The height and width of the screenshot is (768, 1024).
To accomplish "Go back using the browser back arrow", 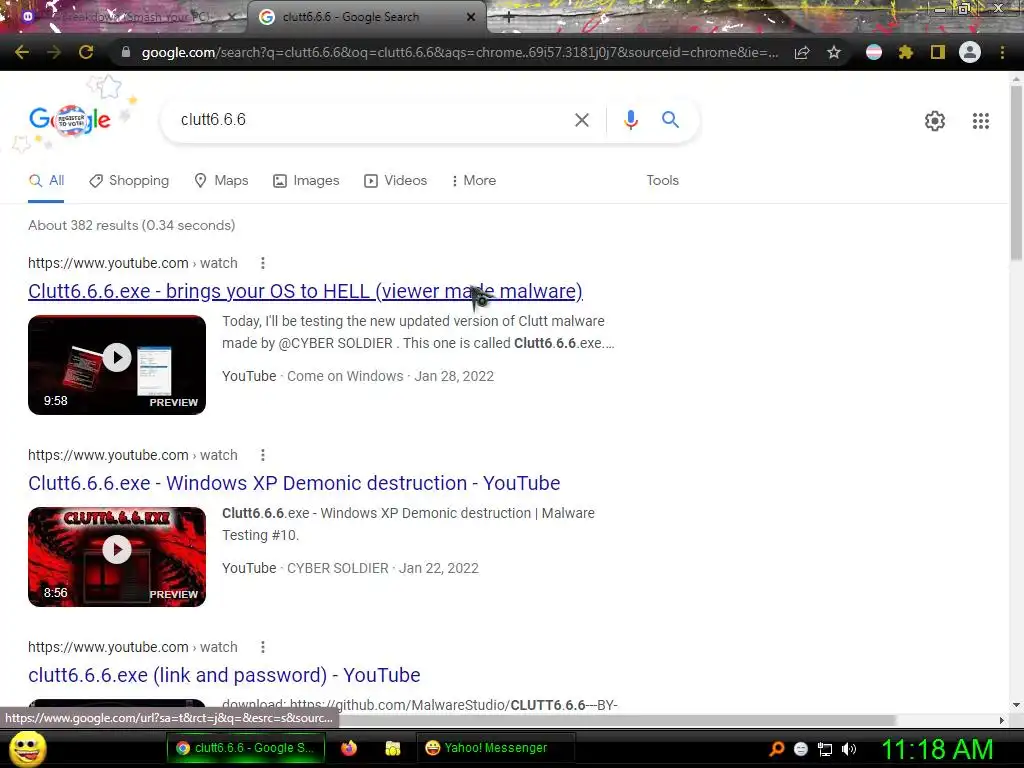I will (22, 52).
